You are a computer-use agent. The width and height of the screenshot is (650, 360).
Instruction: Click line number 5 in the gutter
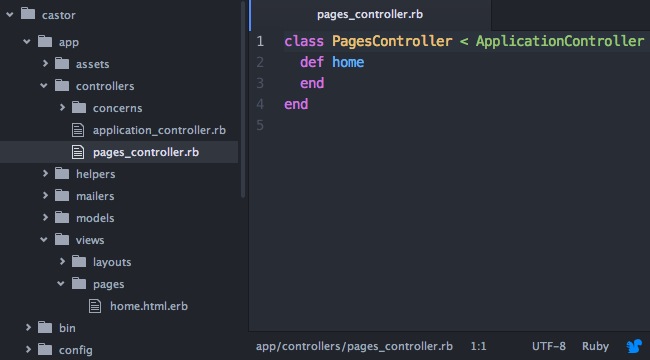click(260, 125)
